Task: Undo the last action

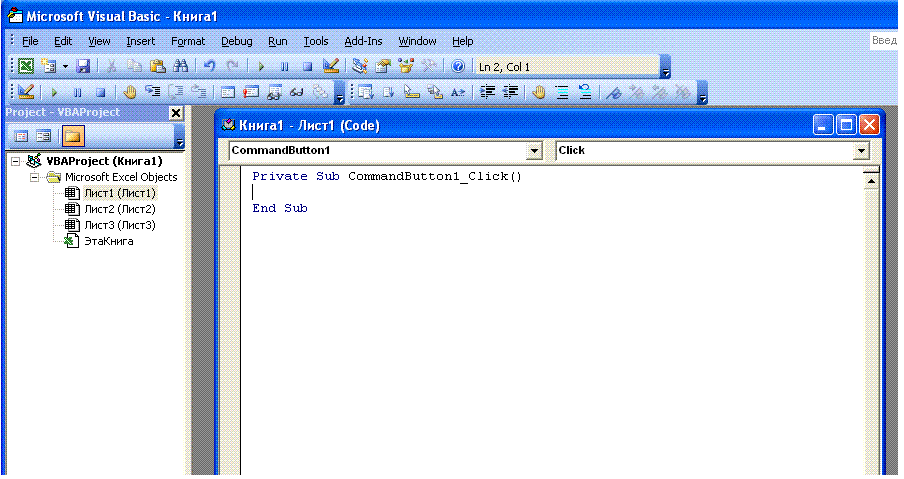Action: pyautogui.click(x=209, y=66)
